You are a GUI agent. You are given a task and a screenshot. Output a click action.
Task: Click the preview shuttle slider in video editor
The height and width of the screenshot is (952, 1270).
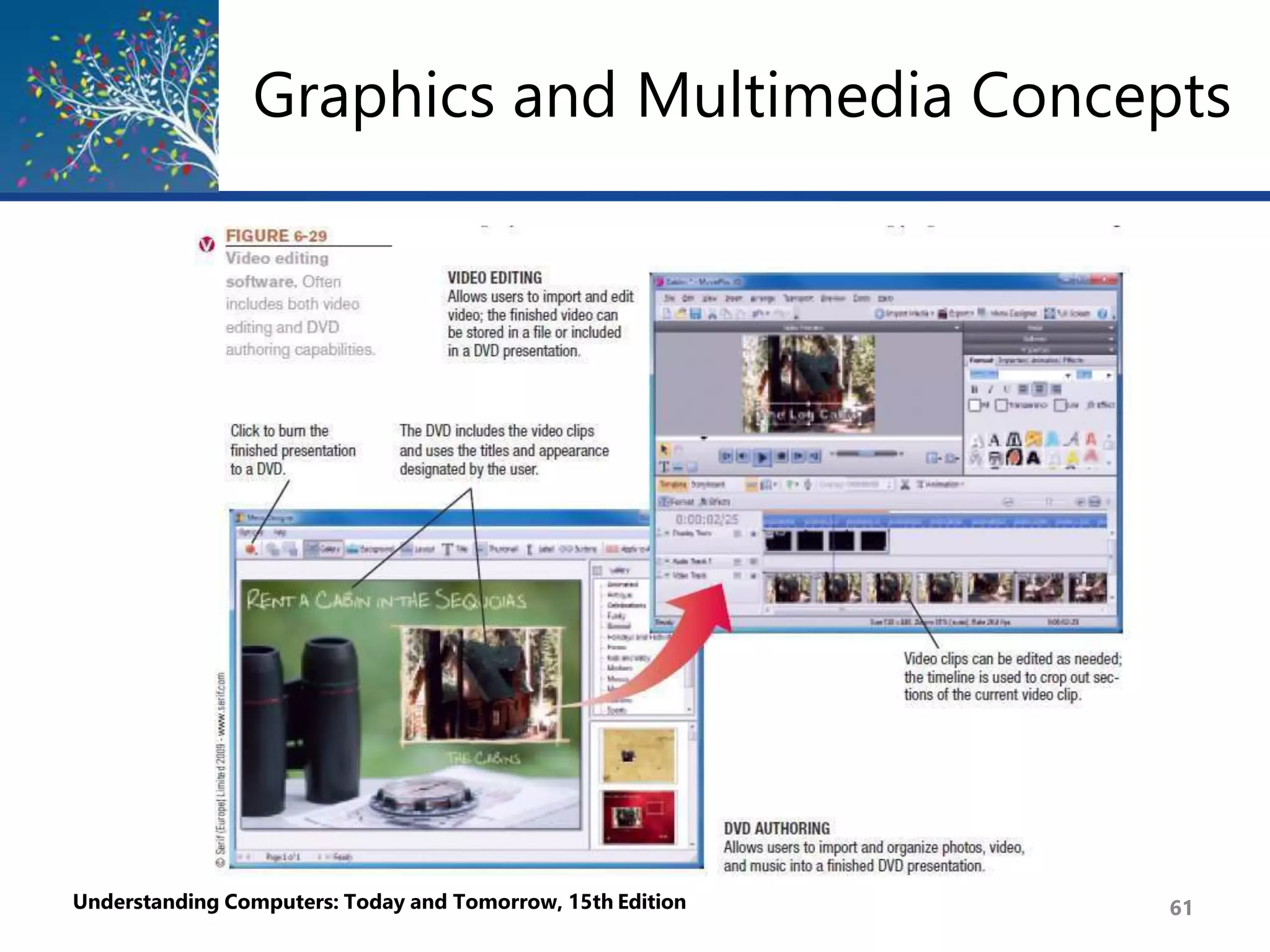(866, 454)
